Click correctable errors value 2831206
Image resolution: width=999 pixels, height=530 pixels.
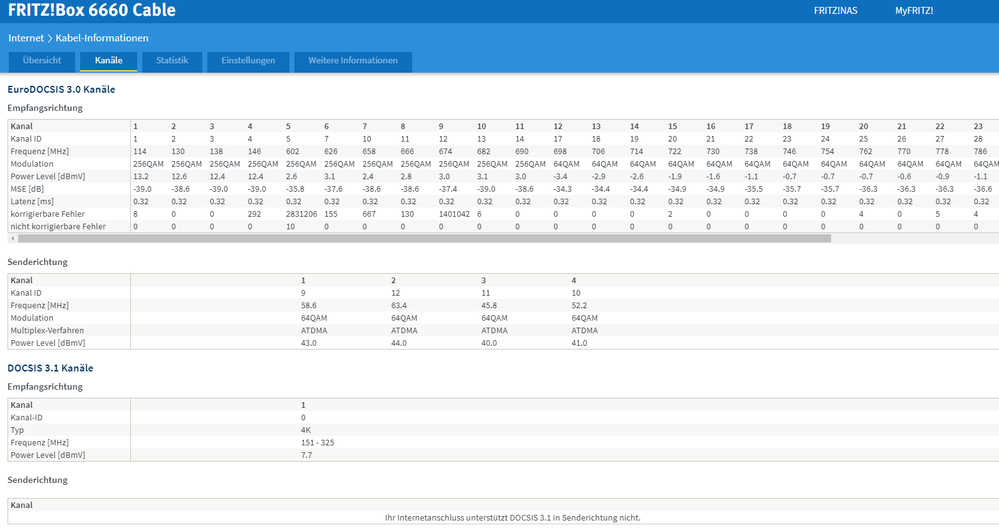click(301, 214)
